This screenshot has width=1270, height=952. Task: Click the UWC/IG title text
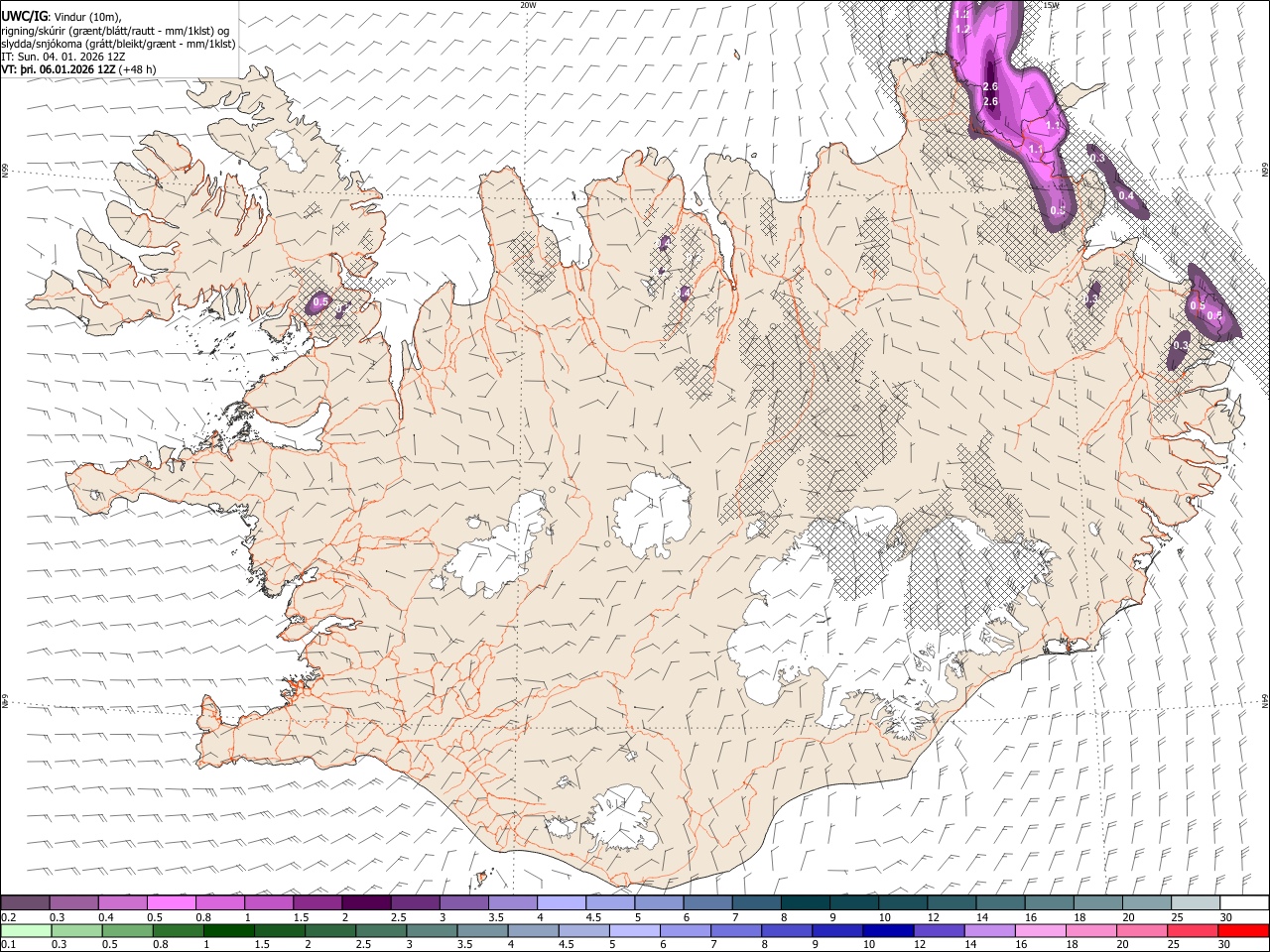click(x=24, y=15)
